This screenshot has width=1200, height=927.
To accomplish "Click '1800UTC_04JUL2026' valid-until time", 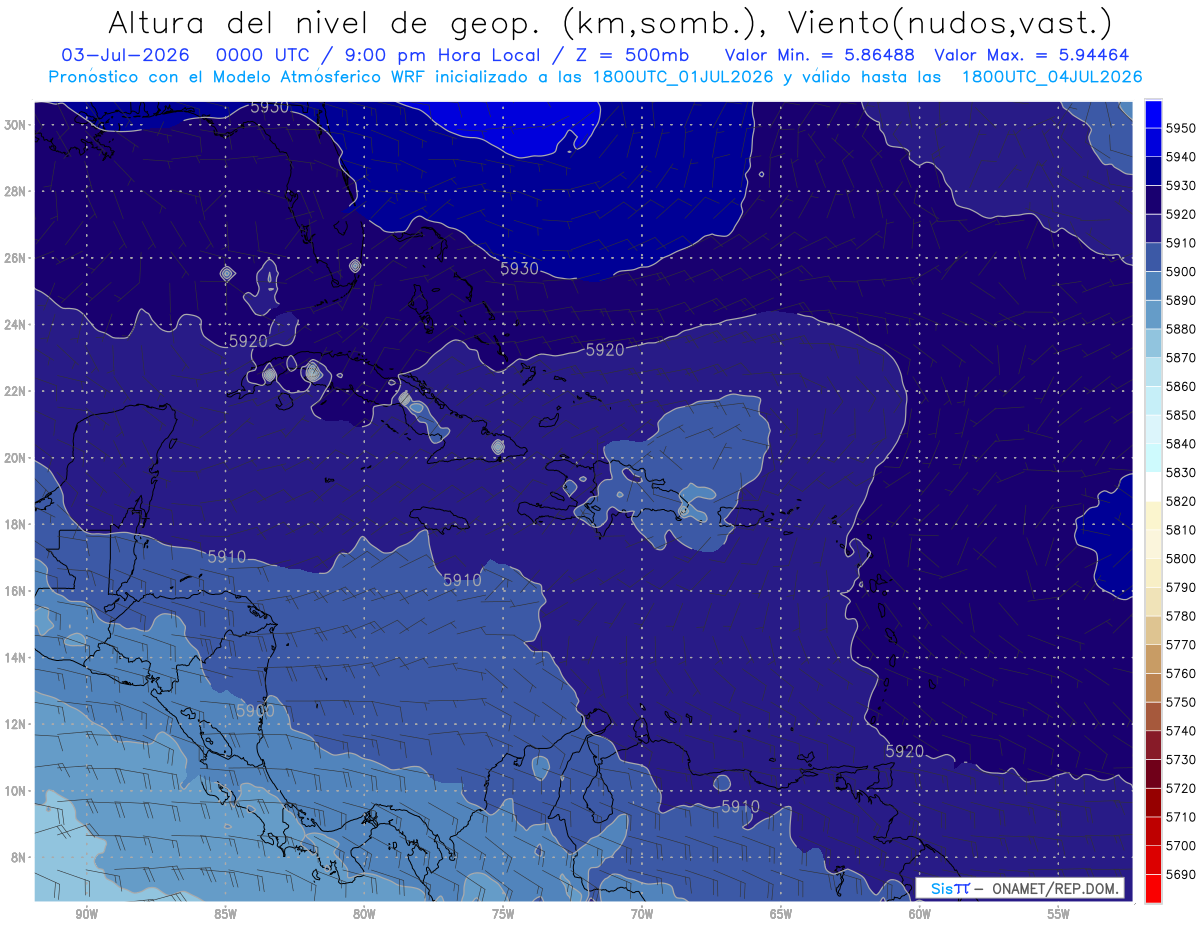I will pos(1052,76).
